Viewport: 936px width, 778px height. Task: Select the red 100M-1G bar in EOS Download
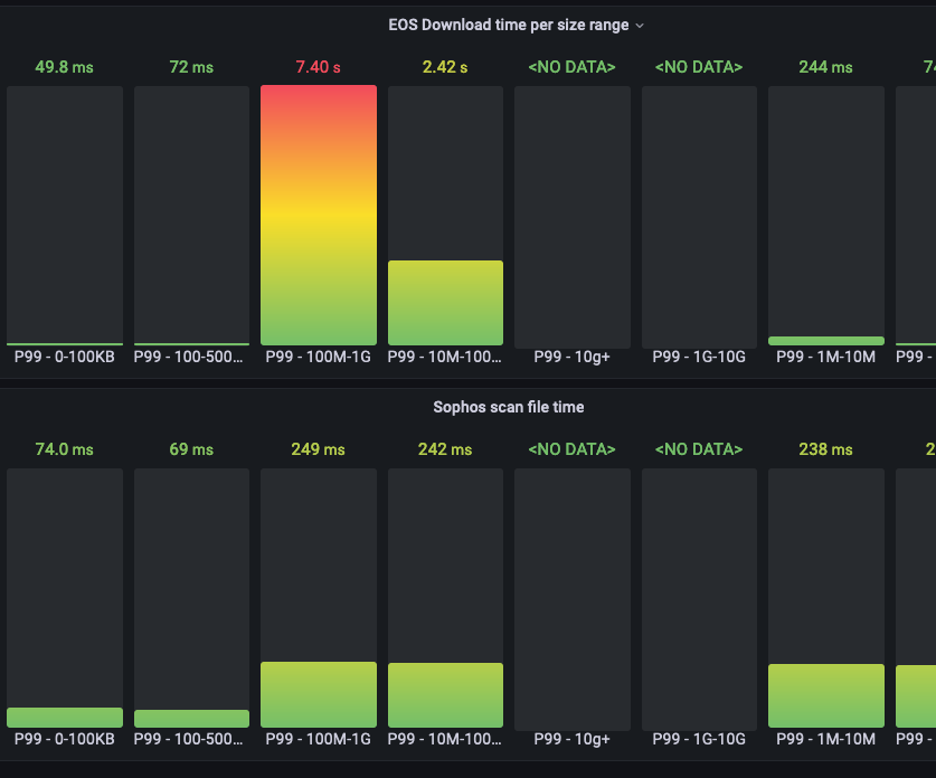[x=318, y=215]
